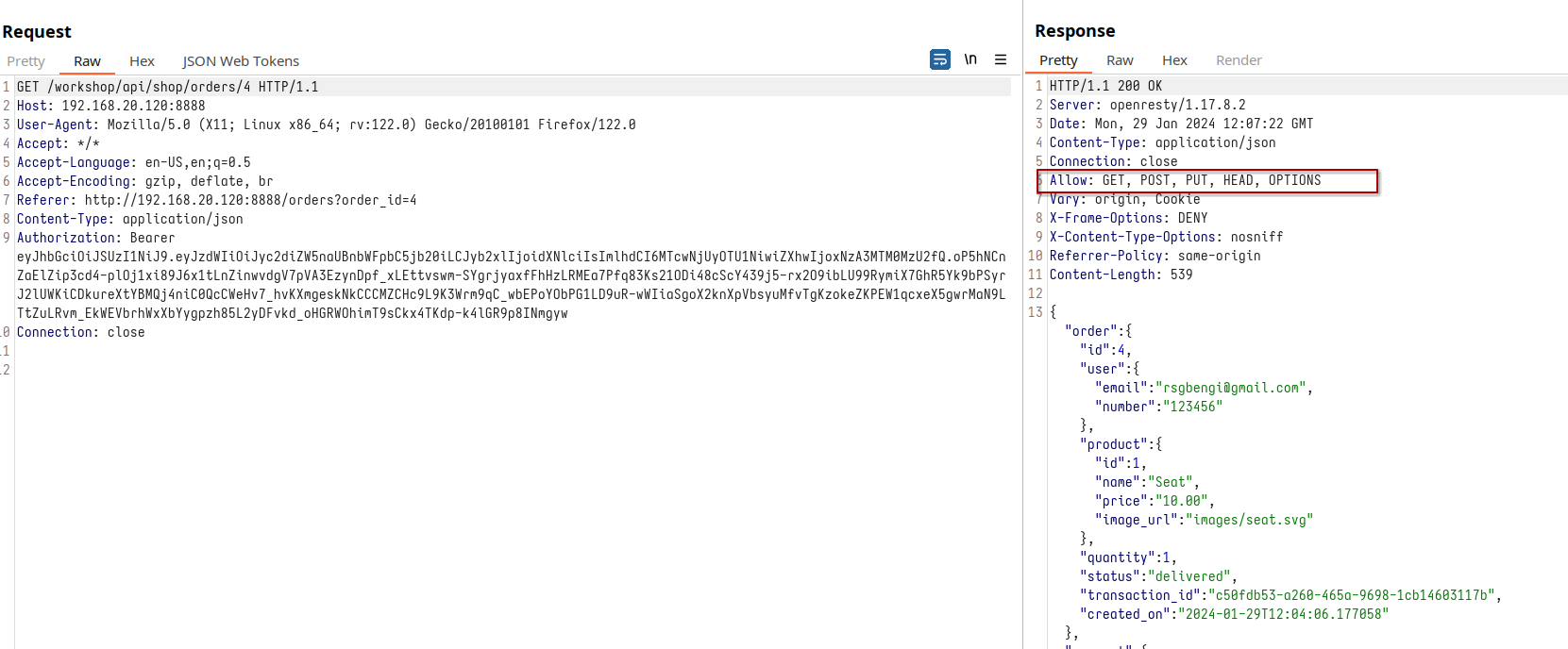Select the Response Pretty tab

(1058, 60)
